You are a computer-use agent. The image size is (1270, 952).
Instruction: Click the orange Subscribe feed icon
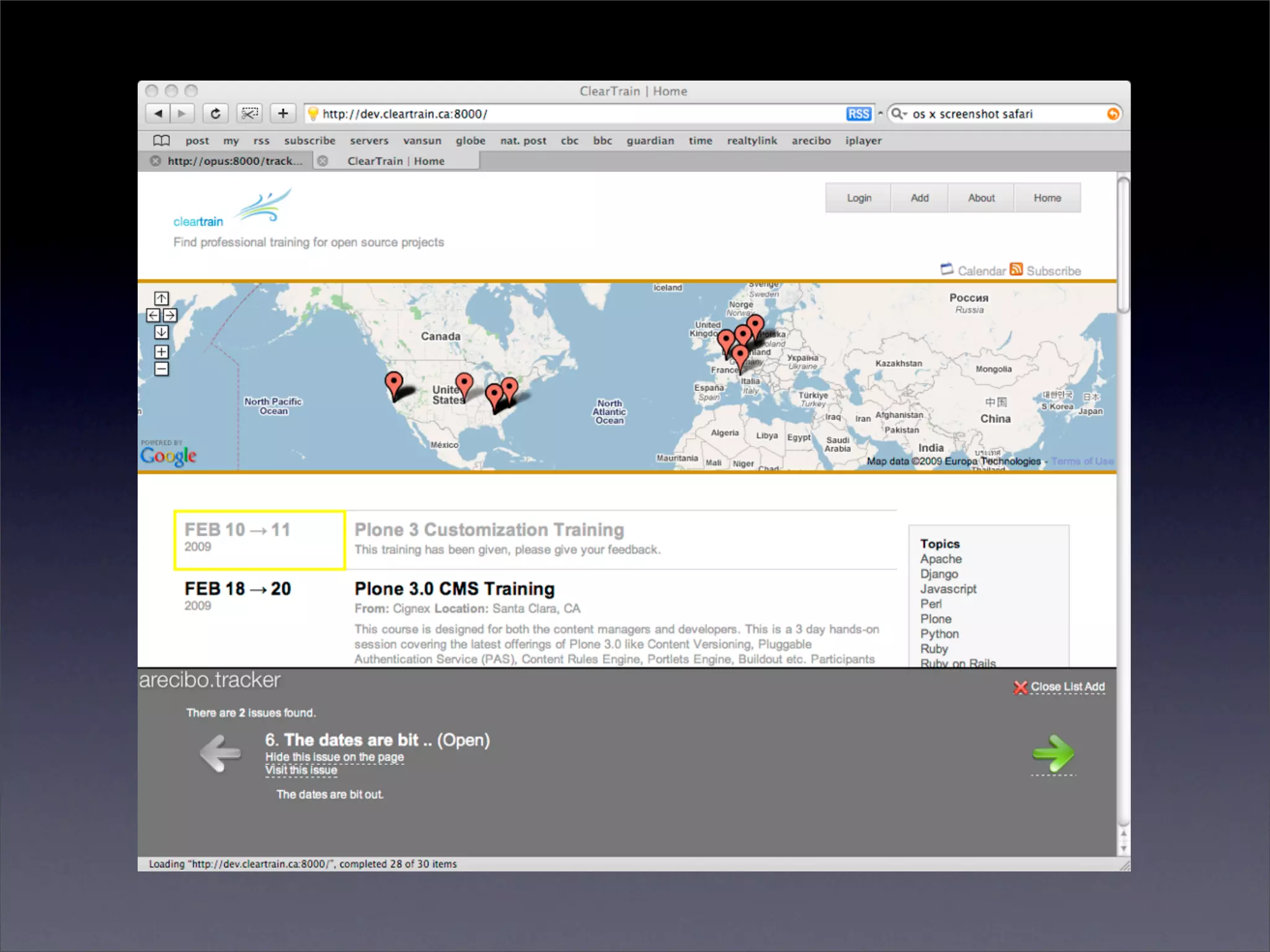pyautogui.click(x=1016, y=269)
